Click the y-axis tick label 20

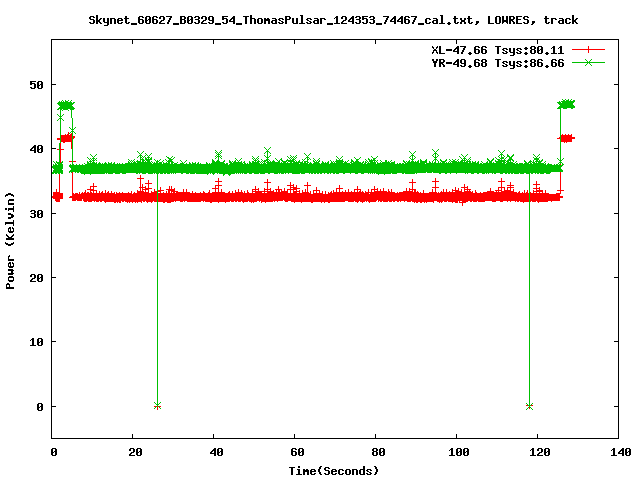coord(36,278)
